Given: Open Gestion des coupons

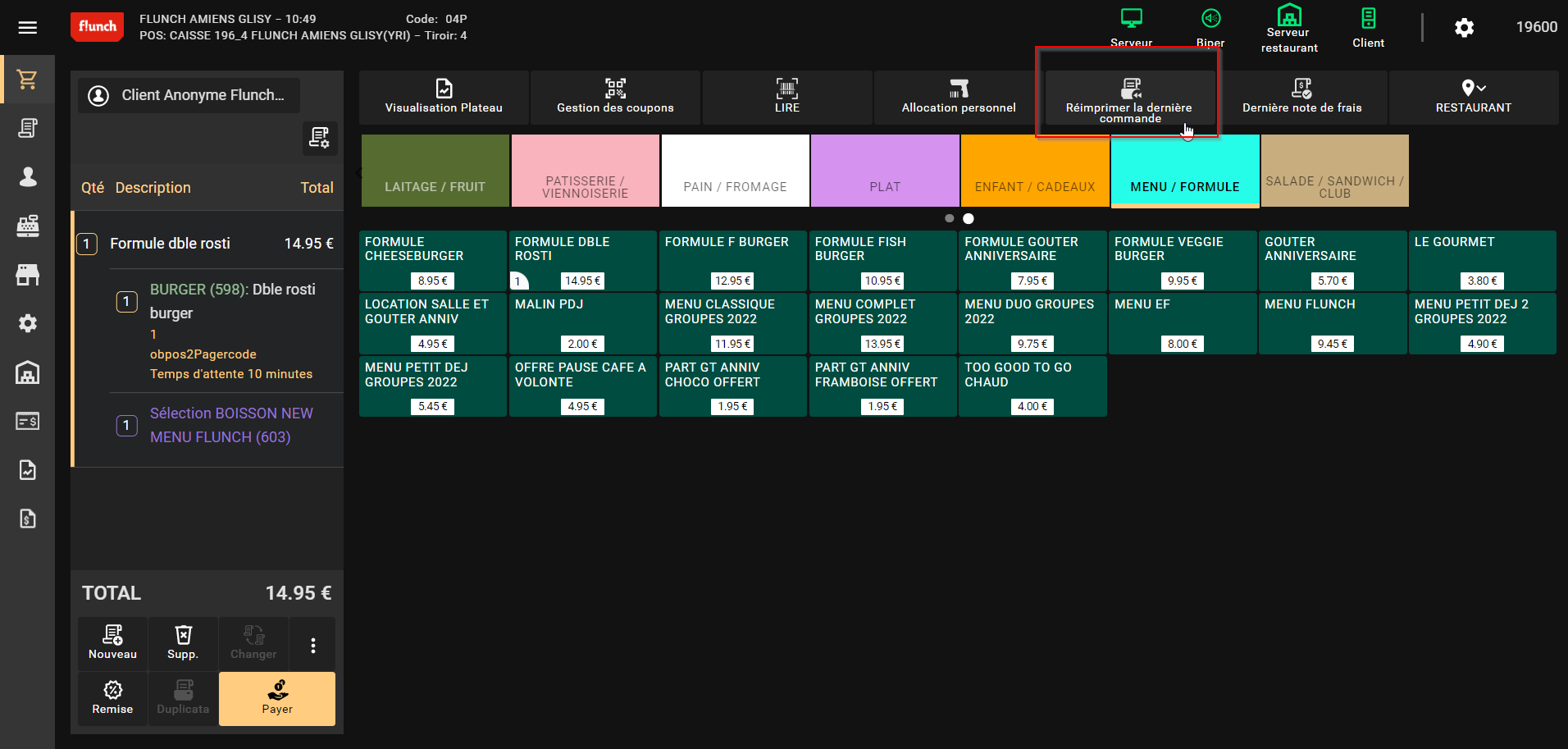Looking at the screenshot, I should (x=615, y=98).
